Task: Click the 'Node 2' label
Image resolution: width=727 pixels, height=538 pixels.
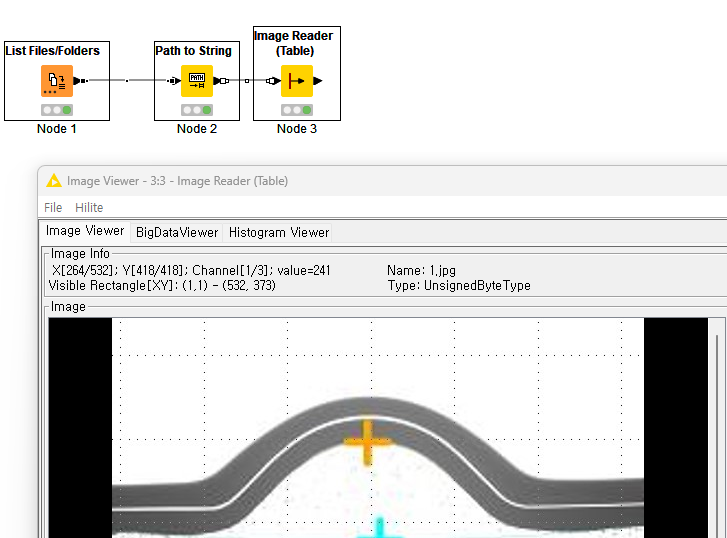Action: [x=197, y=129]
